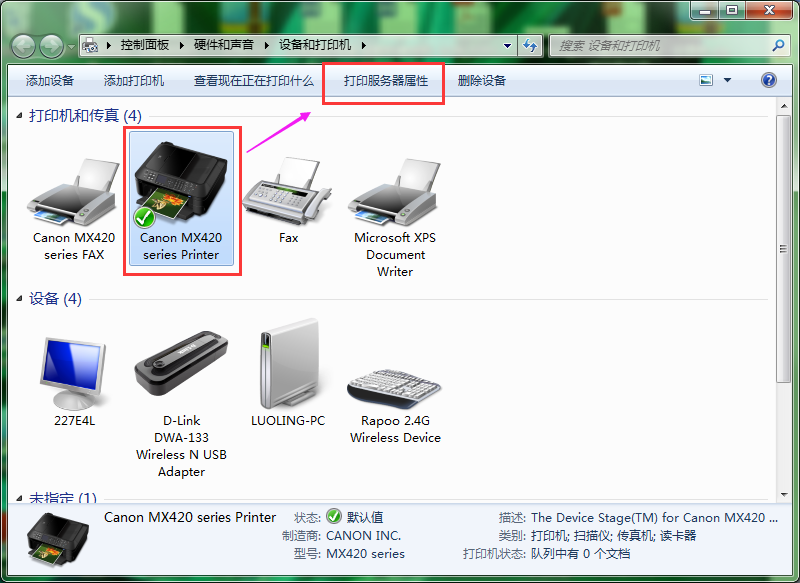Viewport: 800px width, 583px height.
Task: Open the view options dropdown arrow
Action: coord(728,80)
